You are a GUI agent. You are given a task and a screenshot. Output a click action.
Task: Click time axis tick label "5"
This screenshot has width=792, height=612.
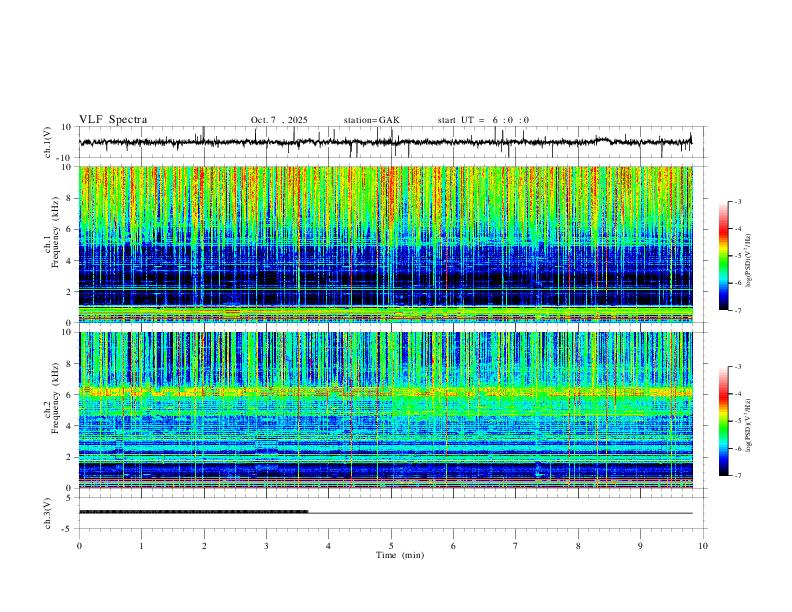pyautogui.click(x=391, y=546)
